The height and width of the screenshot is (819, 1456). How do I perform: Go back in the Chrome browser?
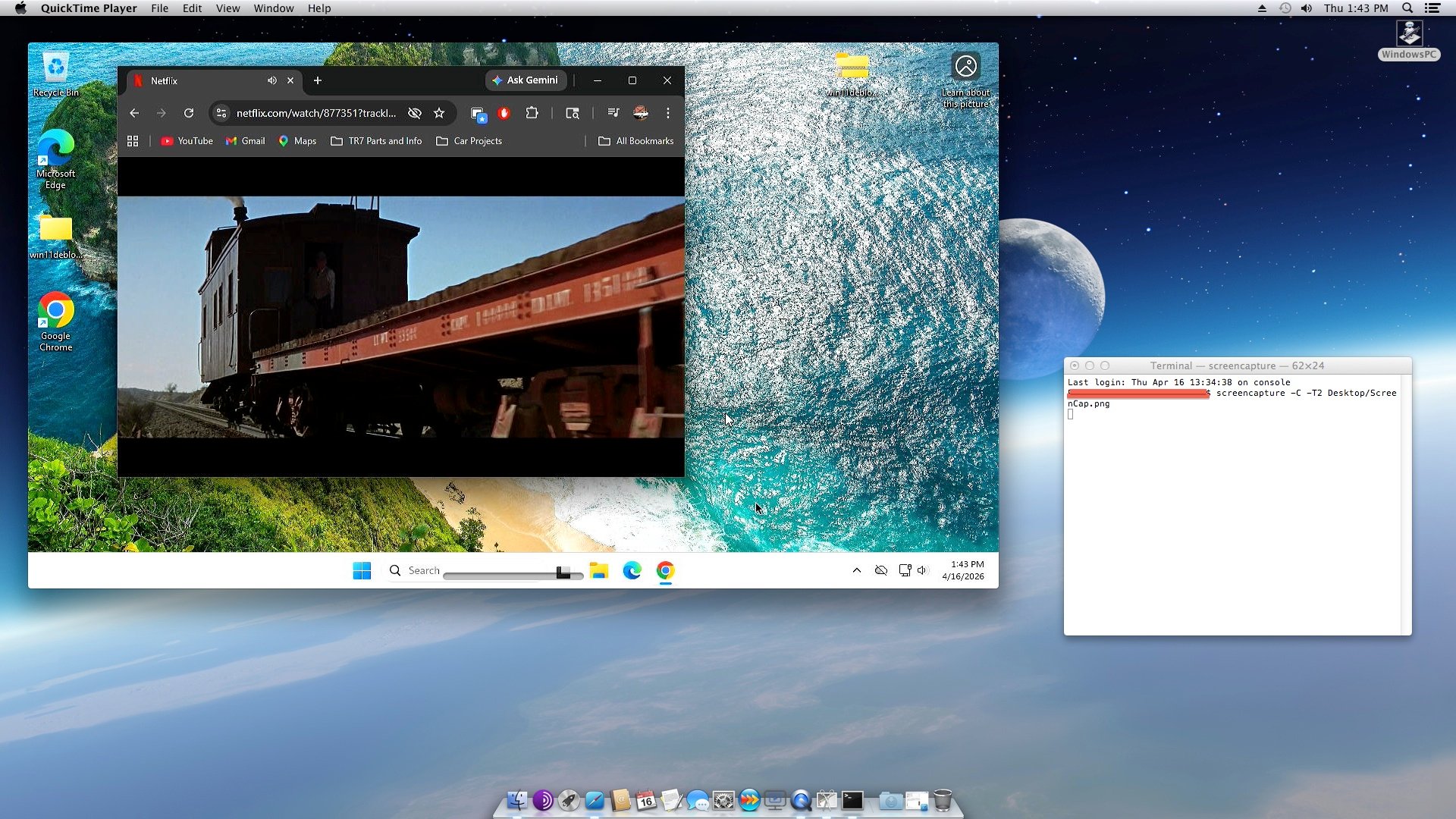coord(134,113)
